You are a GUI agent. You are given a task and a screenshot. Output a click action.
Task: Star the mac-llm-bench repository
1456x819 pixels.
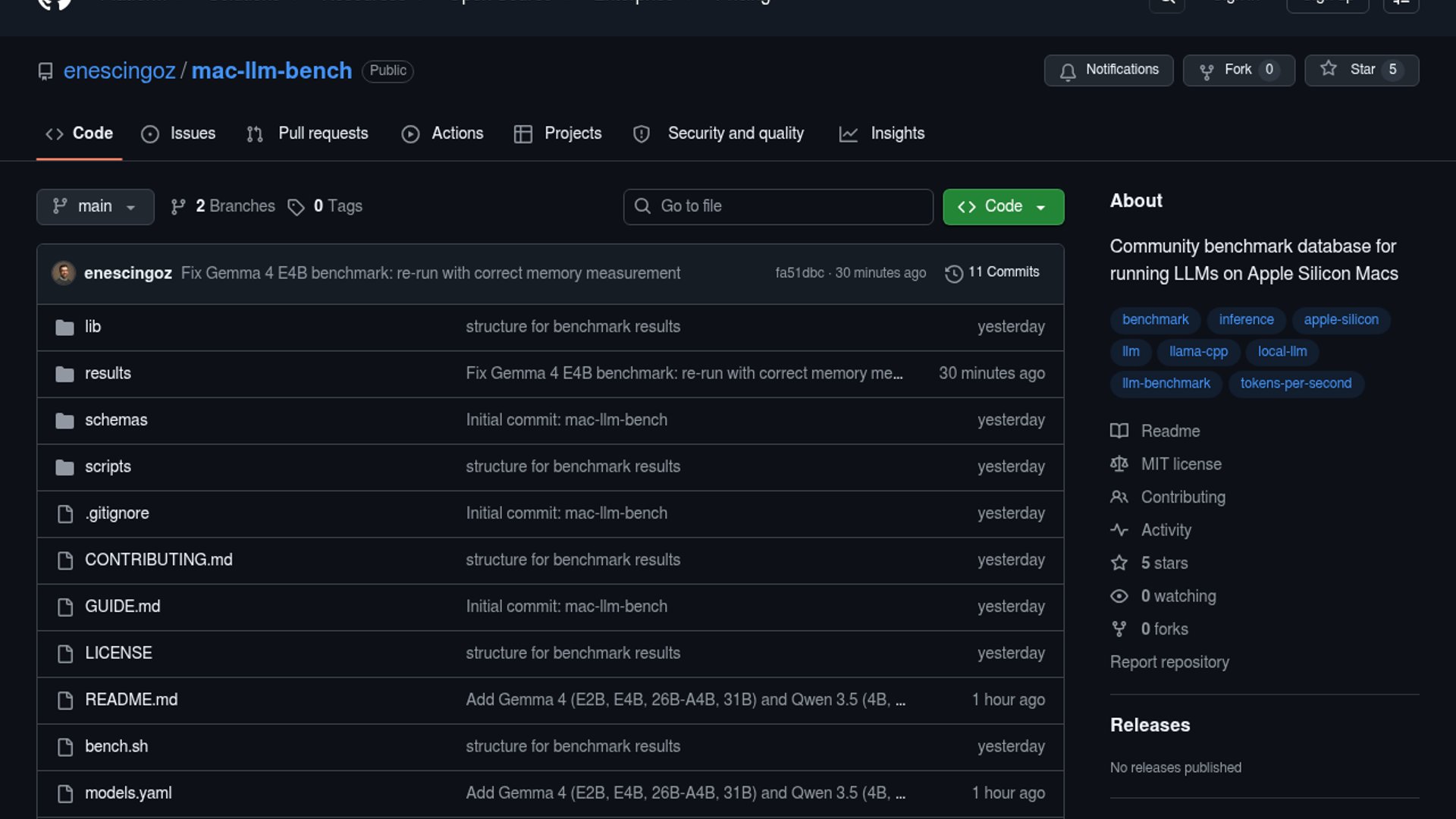1361,70
